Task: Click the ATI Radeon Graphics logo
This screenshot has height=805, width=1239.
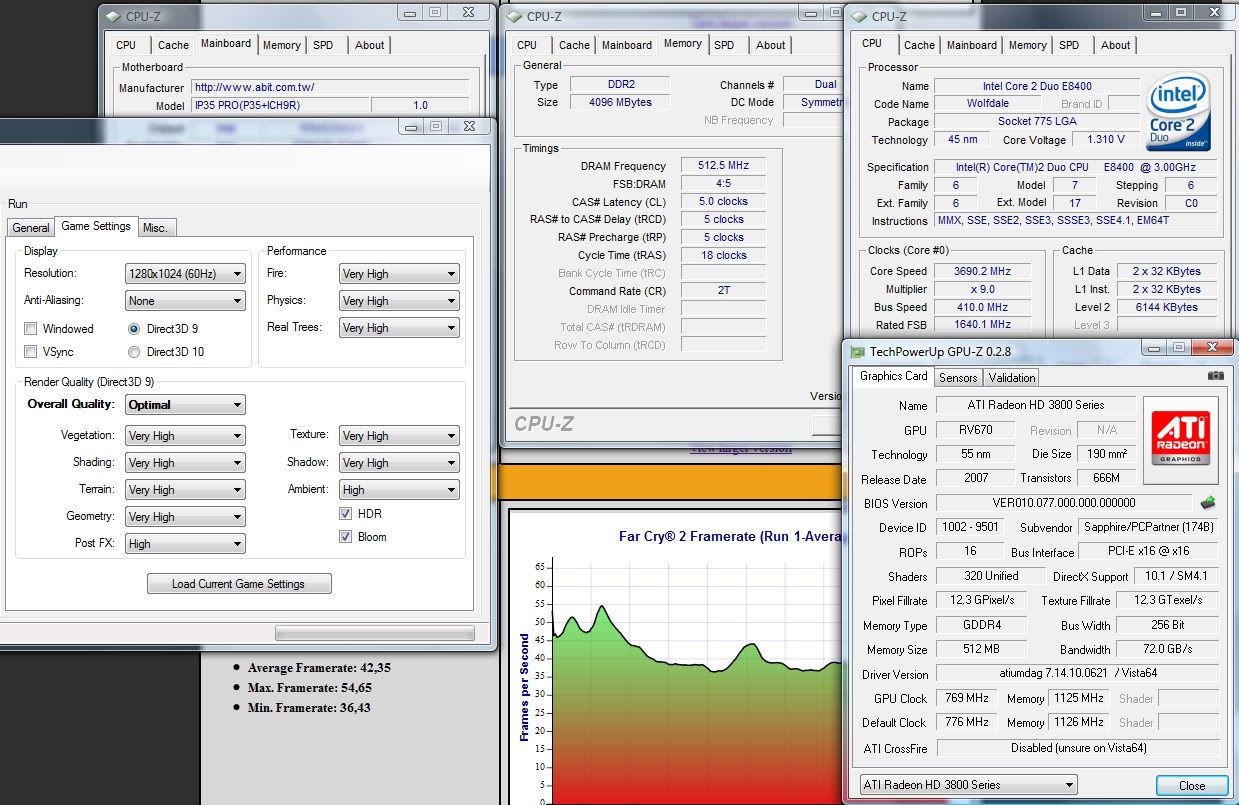Action: 1181,437
